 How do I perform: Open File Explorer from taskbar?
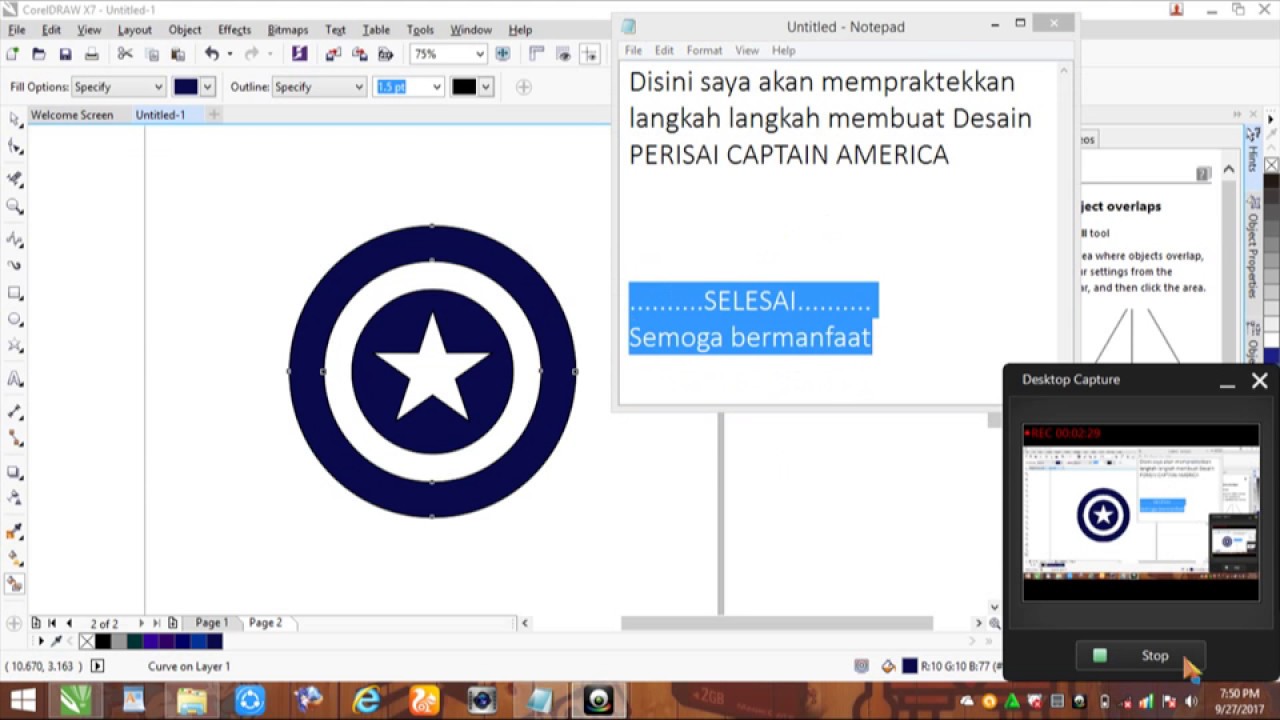pyautogui.click(x=191, y=701)
